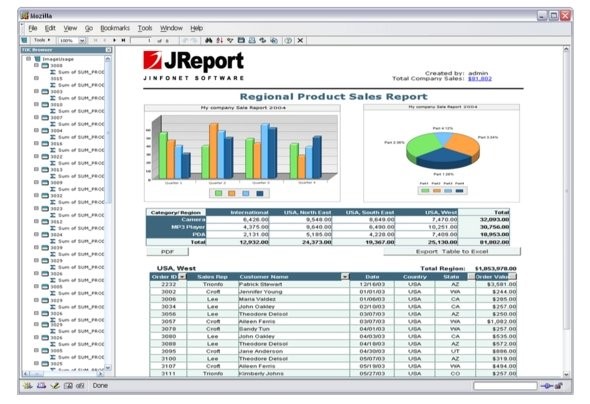The image size is (590, 404).
Task: Click the binoculars search icon in toolbar
Action: pyautogui.click(x=208, y=40)
